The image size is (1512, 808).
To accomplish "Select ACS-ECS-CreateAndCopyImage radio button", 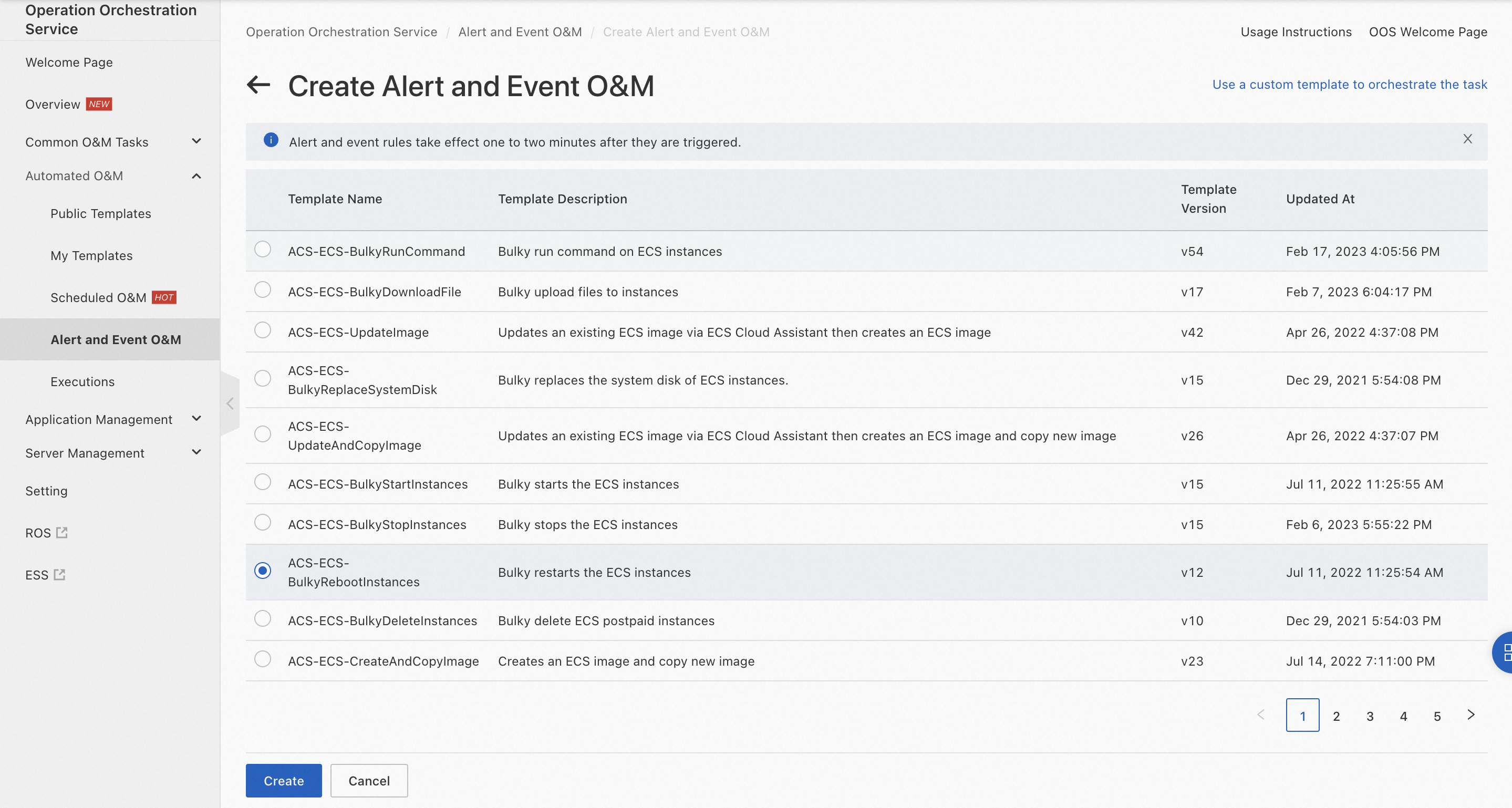I will point(262,659).
